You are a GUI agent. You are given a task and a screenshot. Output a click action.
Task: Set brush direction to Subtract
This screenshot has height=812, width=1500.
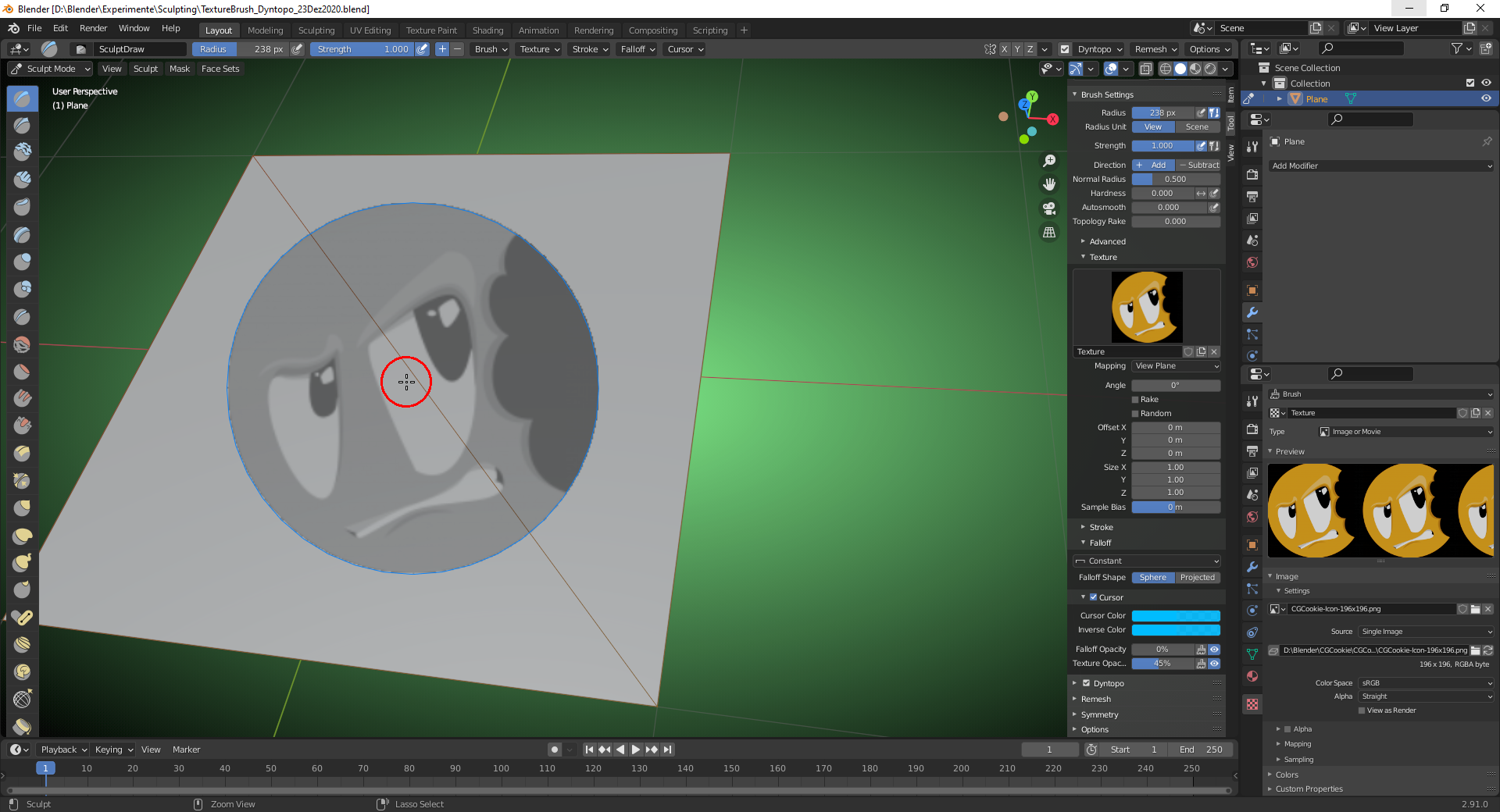(x=1198, y=166)
